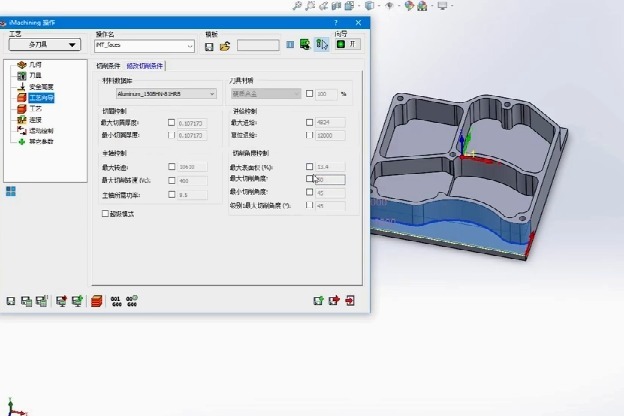Open the 操作名 operation name combo box

(x=144, y=46)
